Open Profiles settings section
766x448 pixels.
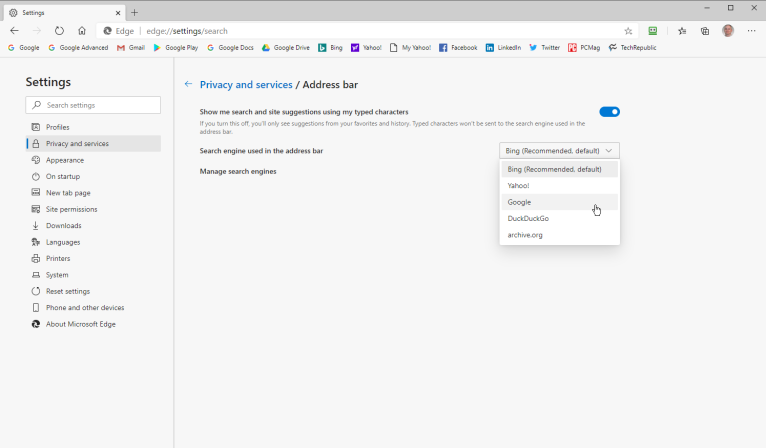93,127
